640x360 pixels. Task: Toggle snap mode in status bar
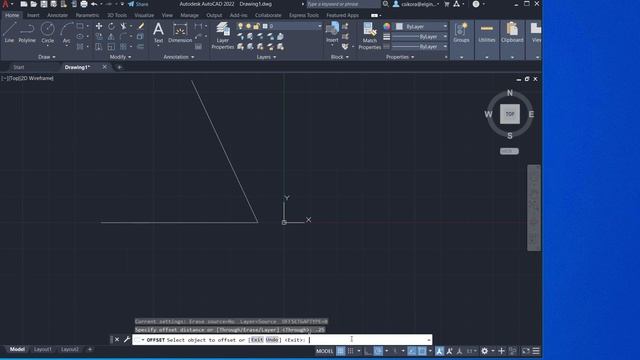tap(351, 351)
